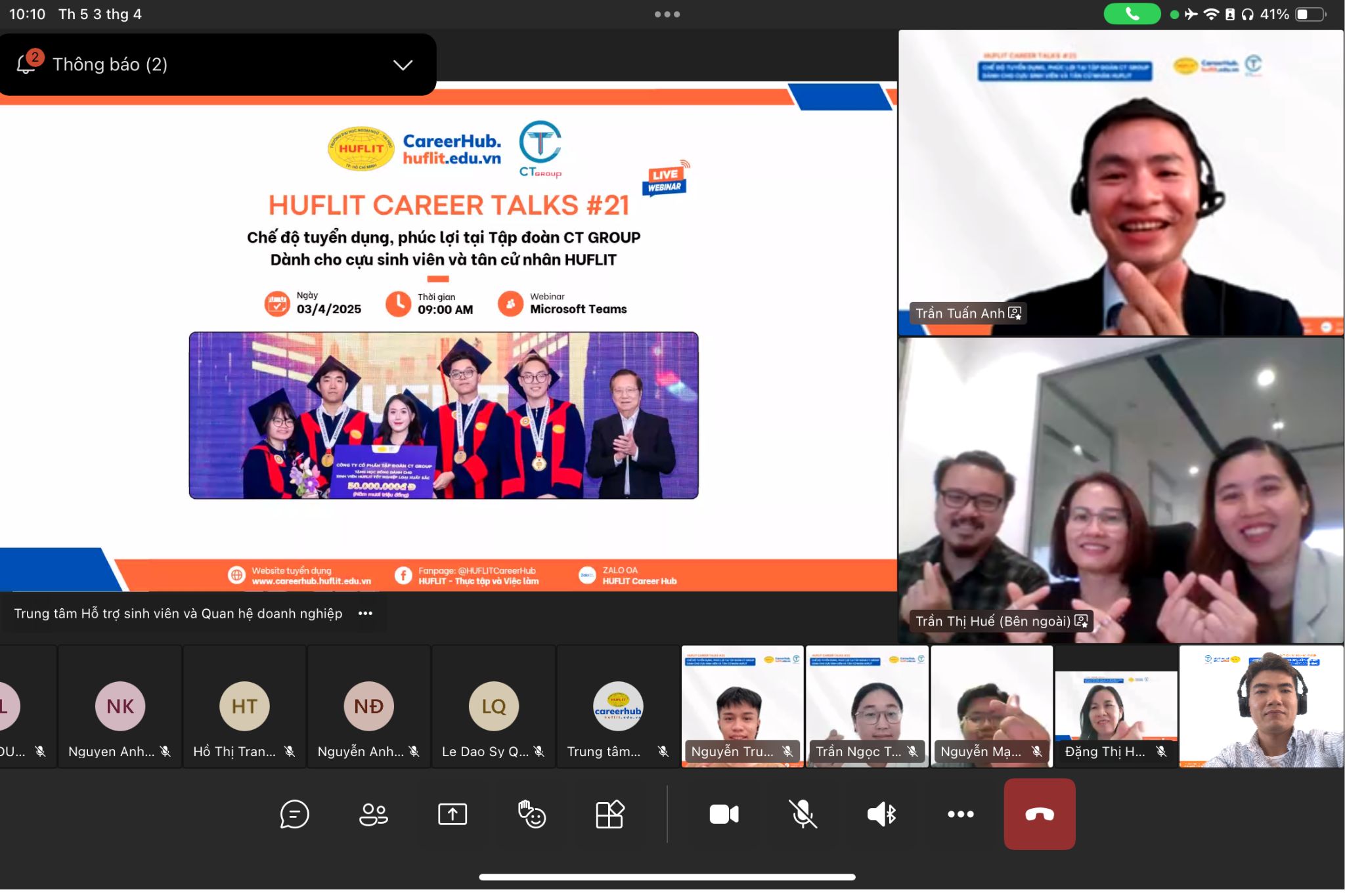Tap the green active call indicator
Viewport: 1345px width, 896px height.
1132,14
